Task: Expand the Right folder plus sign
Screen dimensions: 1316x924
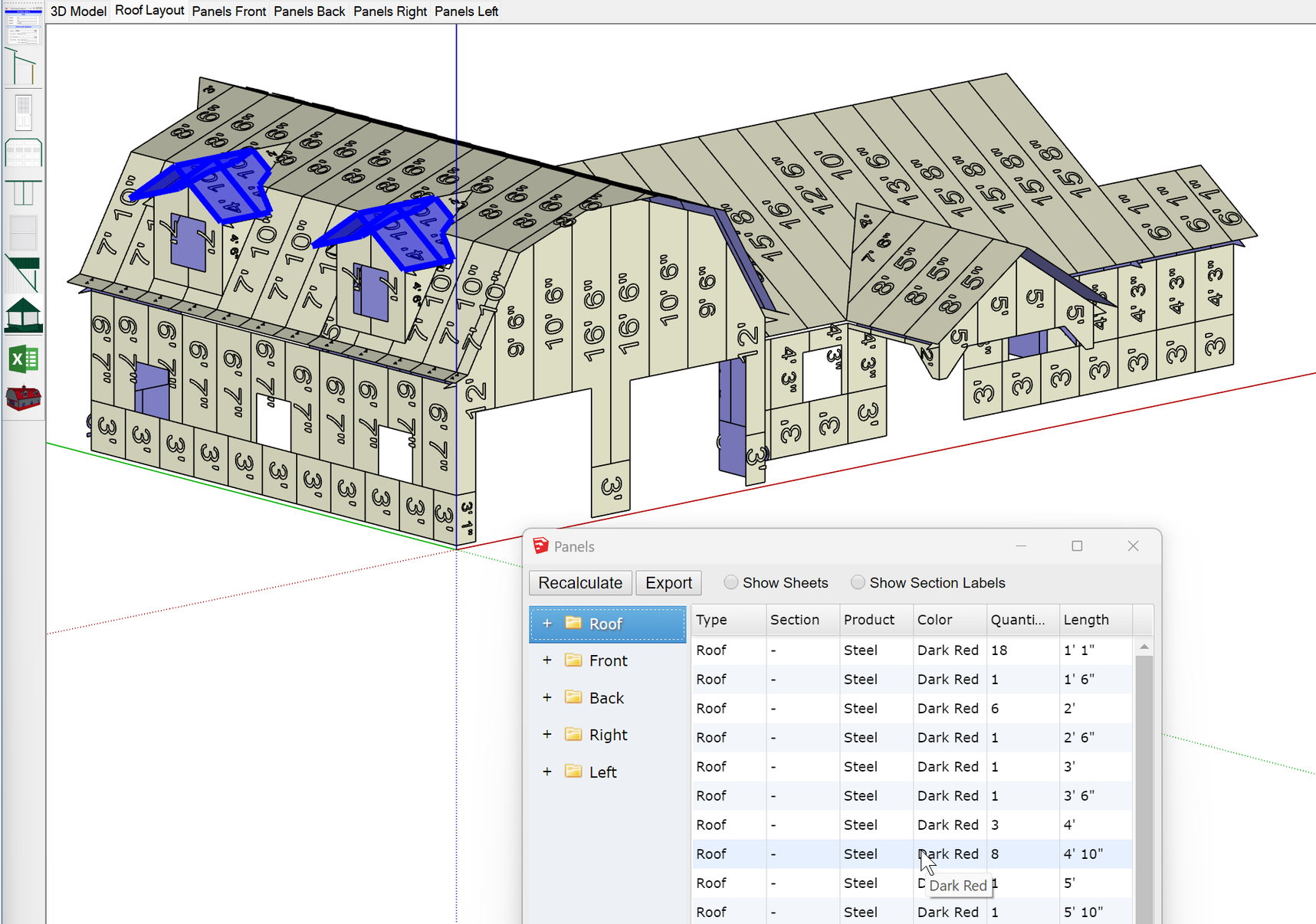Action: (547, 735)
